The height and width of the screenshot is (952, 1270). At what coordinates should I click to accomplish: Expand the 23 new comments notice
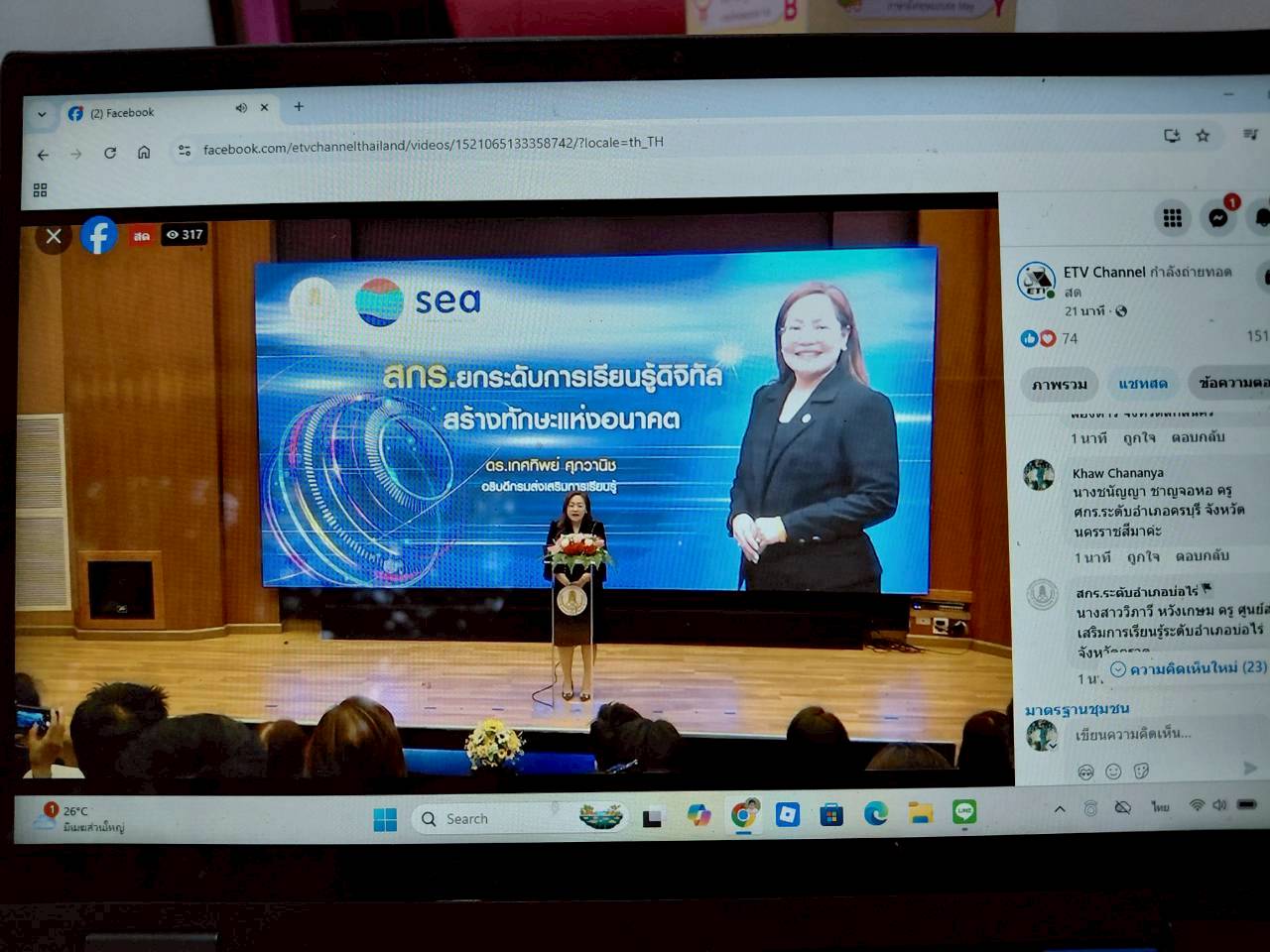tap(1189, 668)
